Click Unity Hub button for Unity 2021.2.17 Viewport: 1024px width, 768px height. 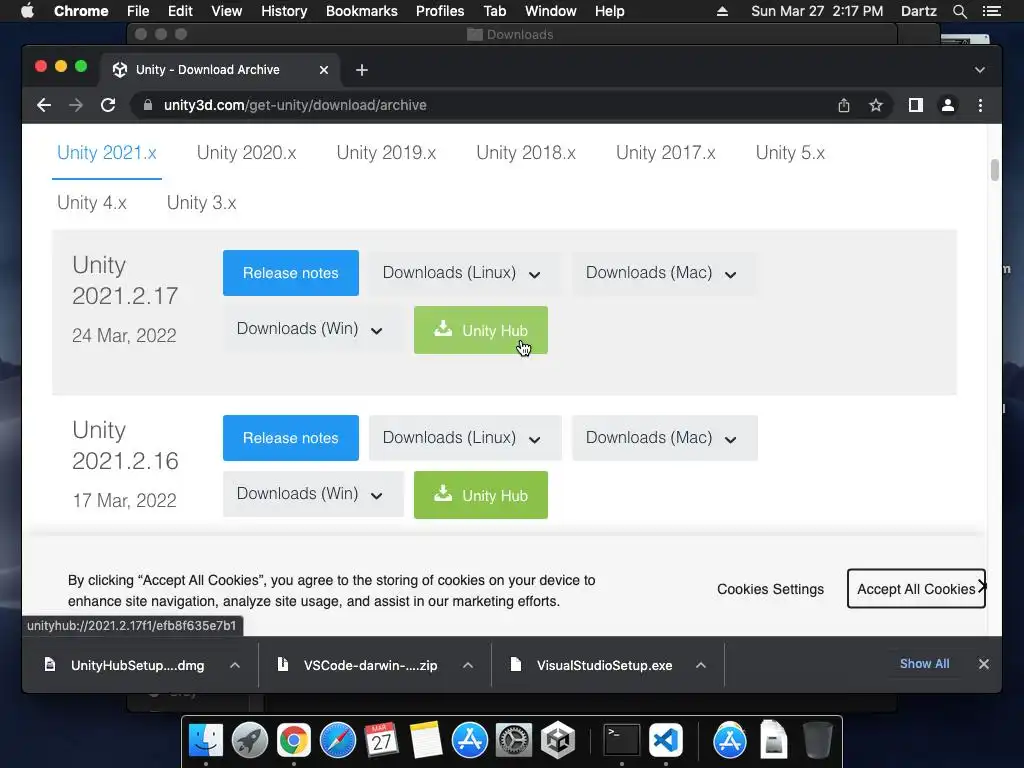[x=481, y=330]
